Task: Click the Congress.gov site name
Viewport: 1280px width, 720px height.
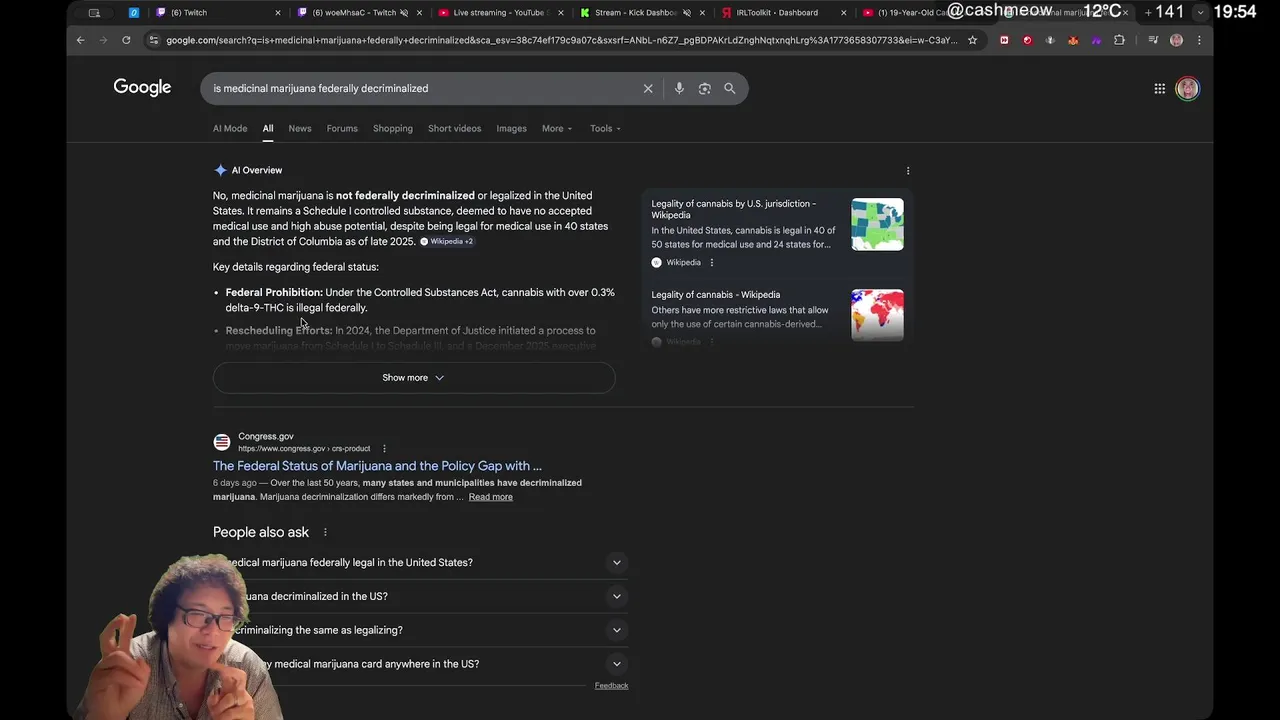Action: (266, 436)
